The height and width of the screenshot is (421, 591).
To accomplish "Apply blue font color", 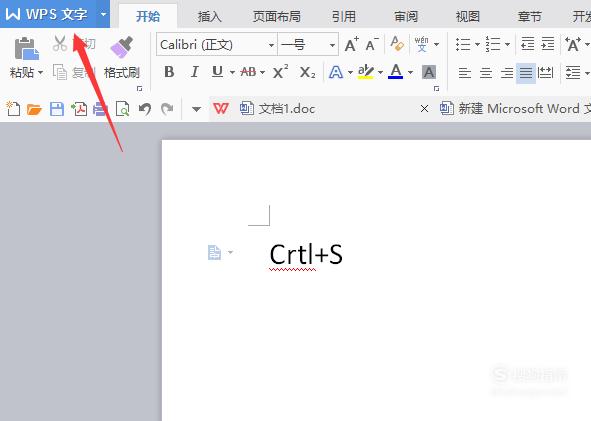I will [395, 72].
